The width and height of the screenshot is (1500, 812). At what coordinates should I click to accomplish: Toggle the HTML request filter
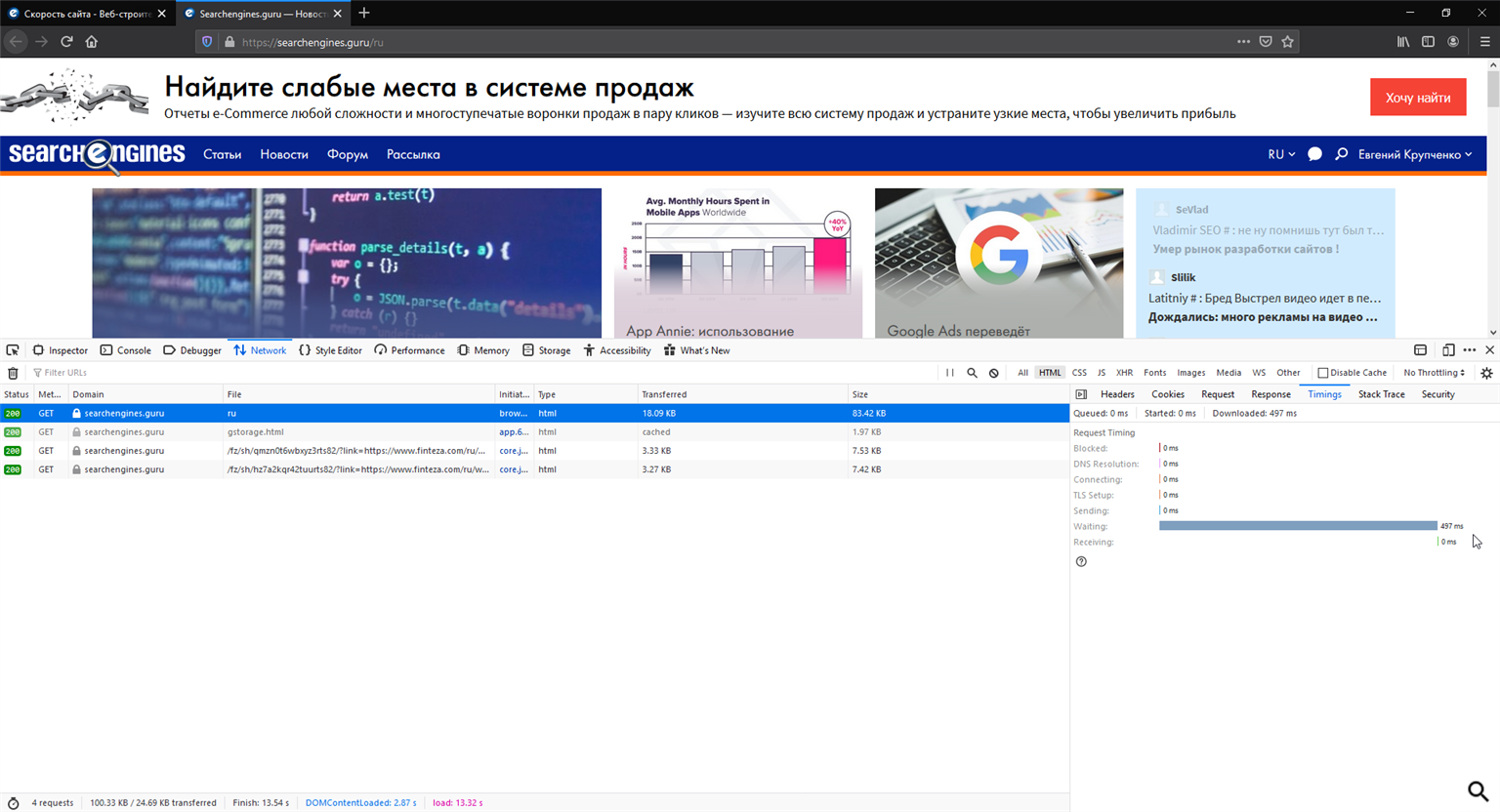tap(1050, 373)
